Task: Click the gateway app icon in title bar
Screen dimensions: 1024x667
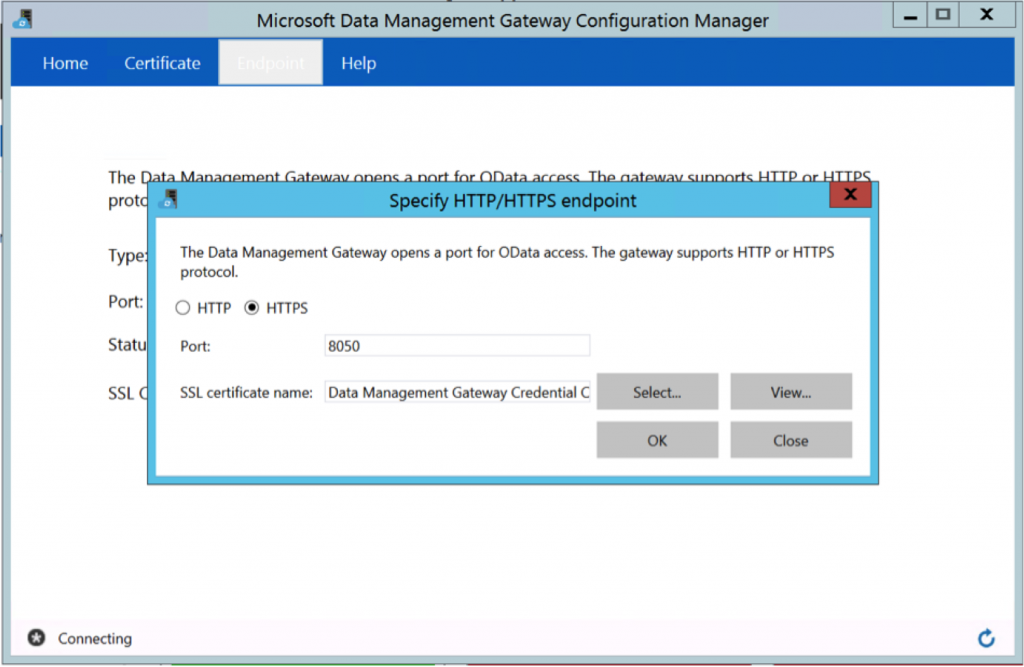Action: click(x=22, y=18)
